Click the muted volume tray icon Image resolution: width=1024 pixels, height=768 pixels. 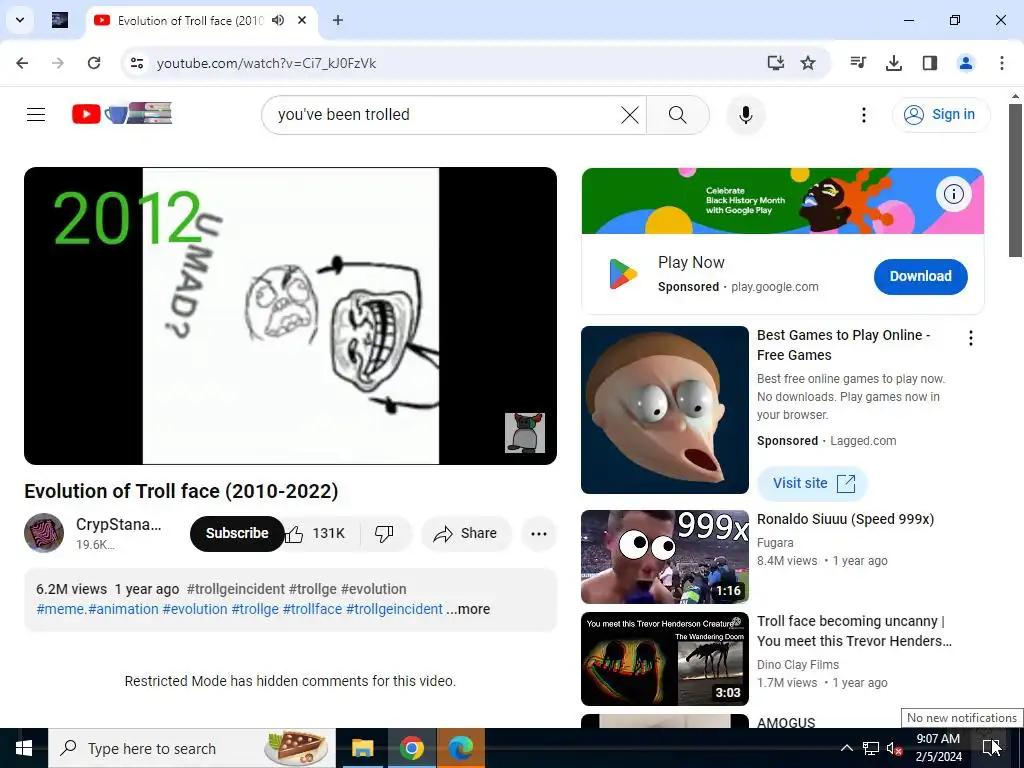click(x=894, y=748)
